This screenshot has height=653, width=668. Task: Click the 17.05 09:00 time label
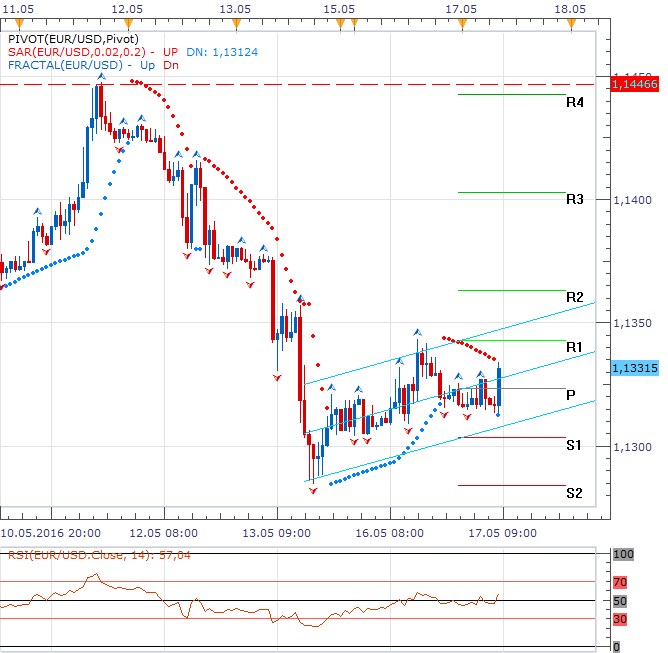tap(503, 533)
